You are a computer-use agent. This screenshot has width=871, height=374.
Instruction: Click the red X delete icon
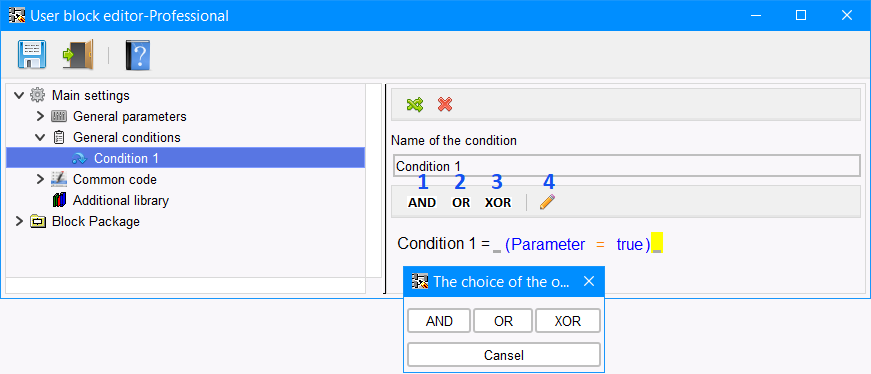(x=444, y=104)
